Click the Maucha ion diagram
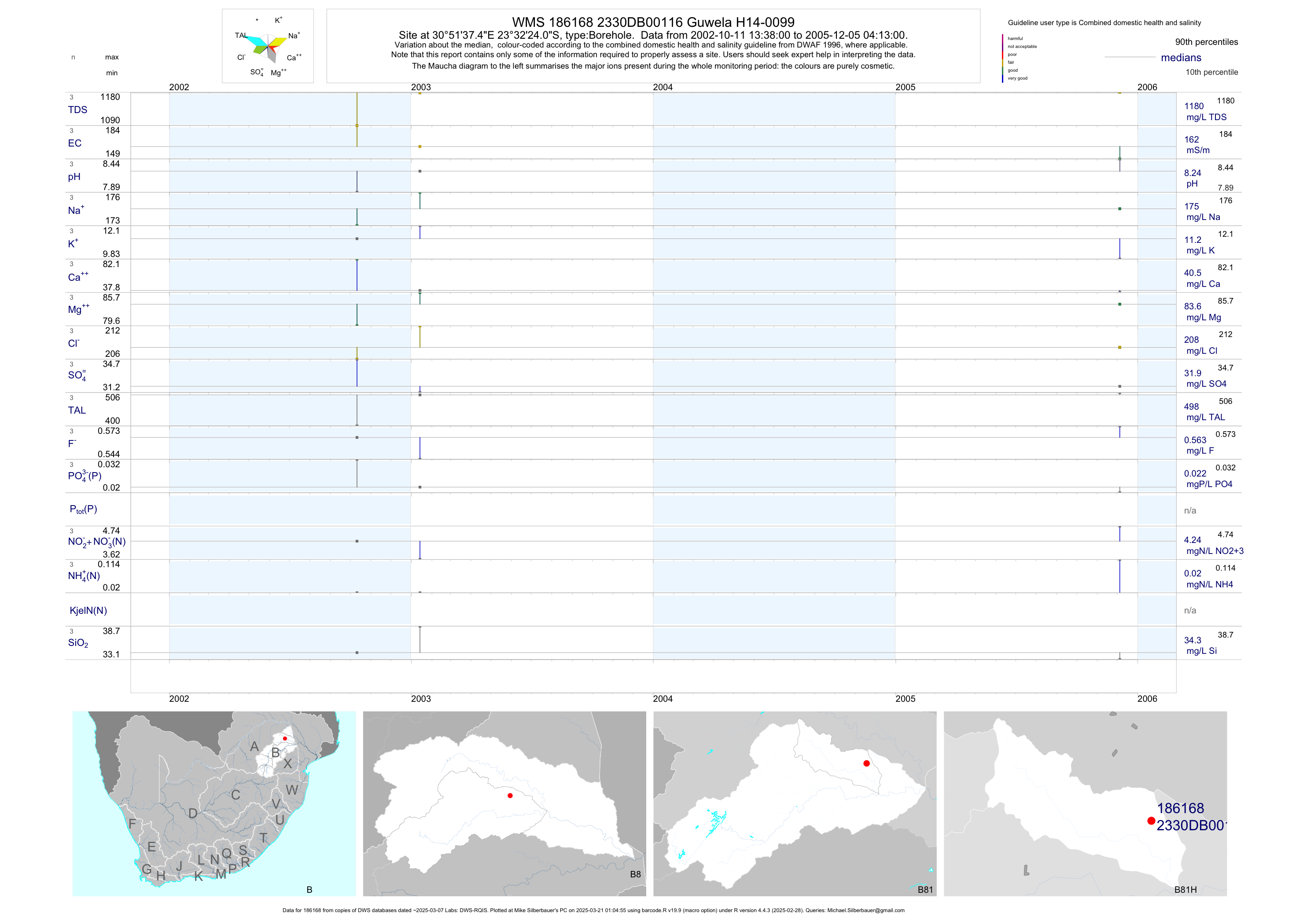 point(268,47)
